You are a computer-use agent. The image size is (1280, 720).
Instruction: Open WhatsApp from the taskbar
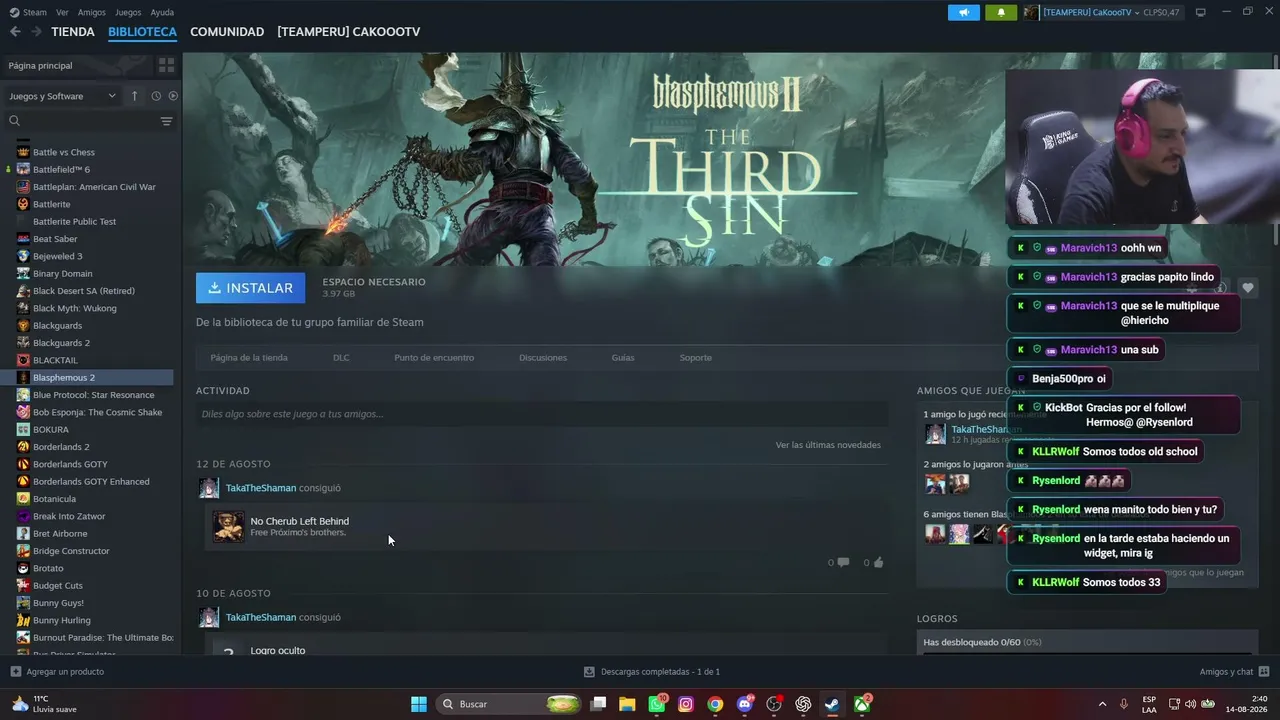[657, 704]
